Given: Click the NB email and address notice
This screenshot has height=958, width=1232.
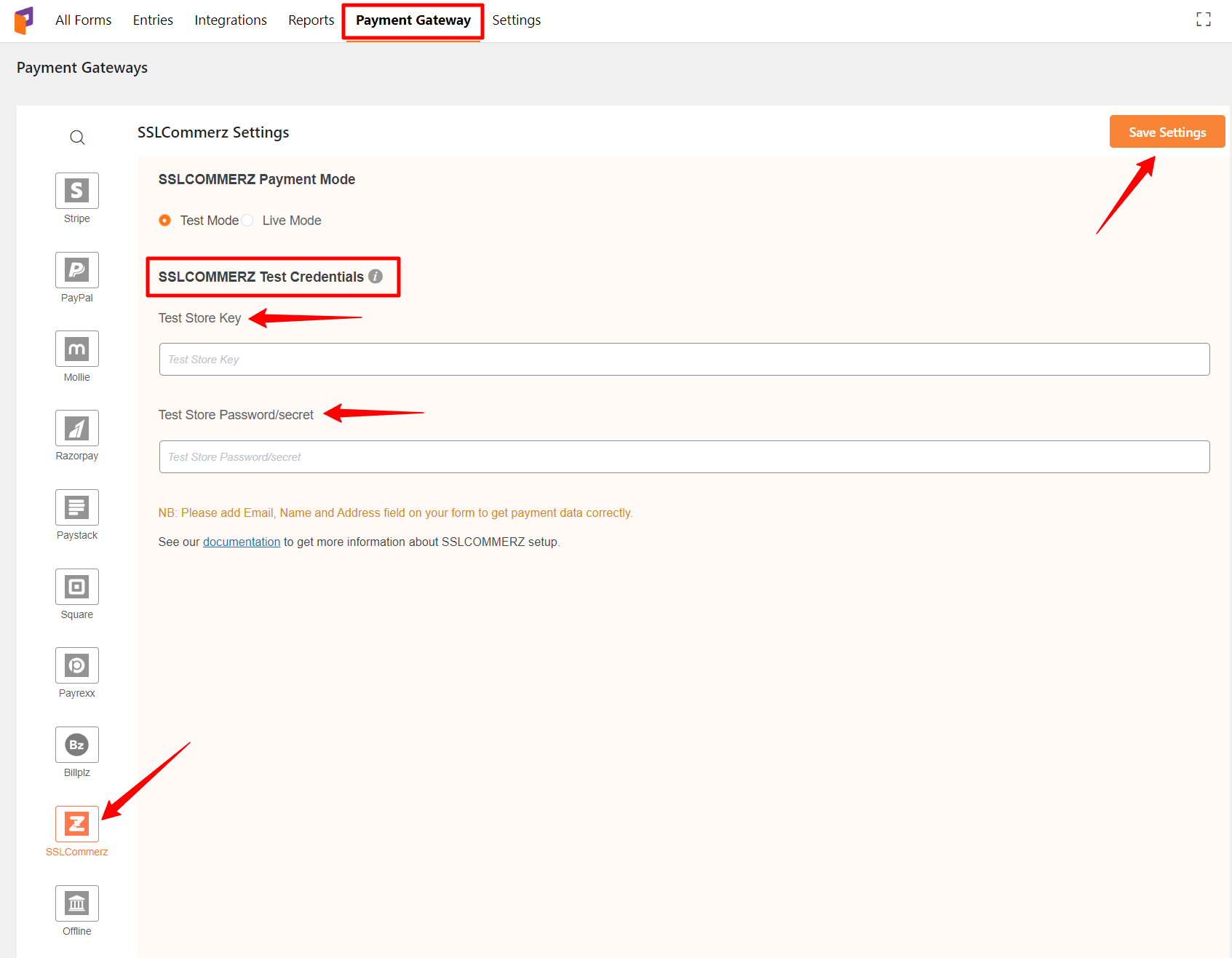Looking at the screenshot, I should (x=396, y=512).
